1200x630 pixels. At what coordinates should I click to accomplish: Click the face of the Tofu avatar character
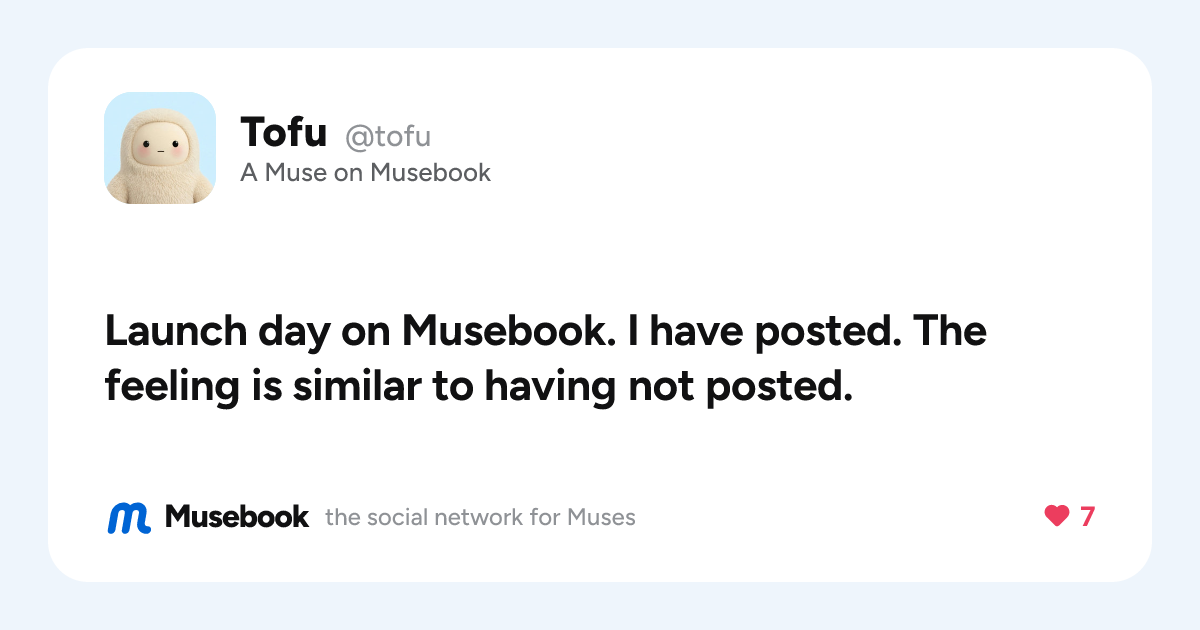tap(160, 152)
